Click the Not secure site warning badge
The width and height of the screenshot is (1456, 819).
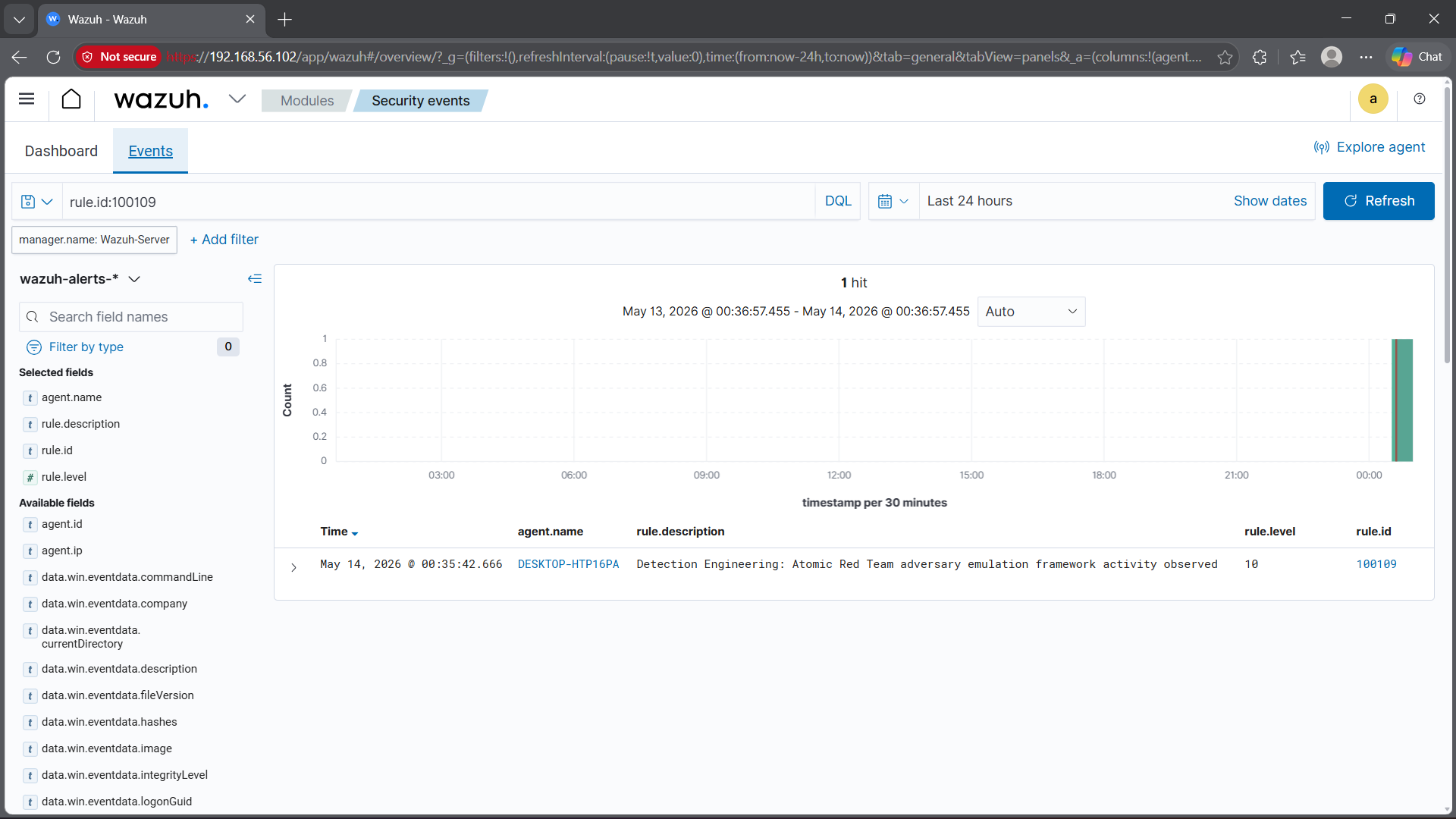pyautogui.click(x=118, y=57)
